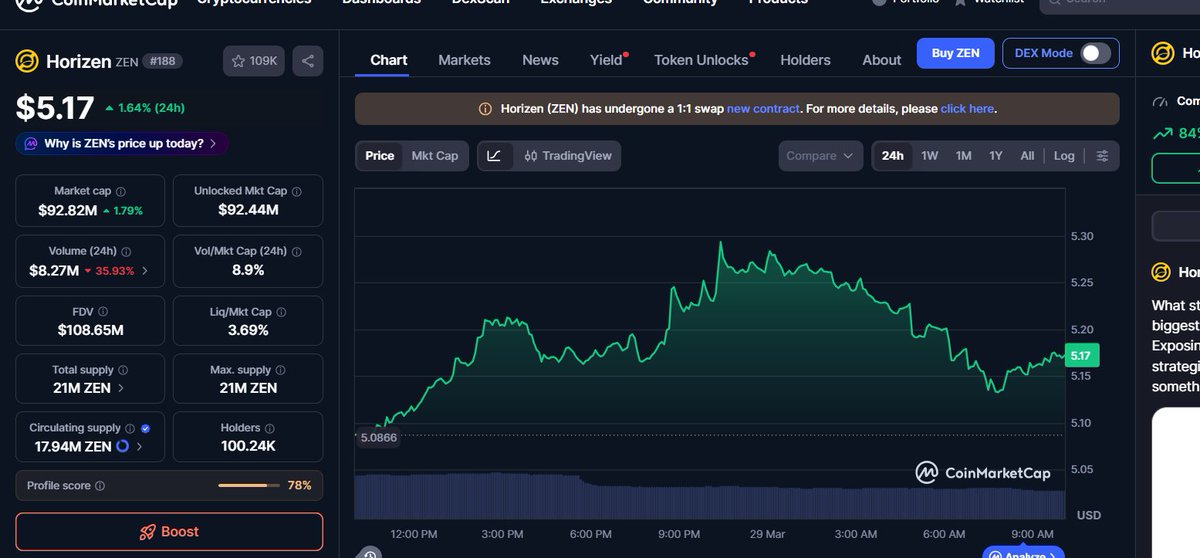The image size is (1200, 558).
Task: Click the #188 rank badge
Action: tap(162, 61)
